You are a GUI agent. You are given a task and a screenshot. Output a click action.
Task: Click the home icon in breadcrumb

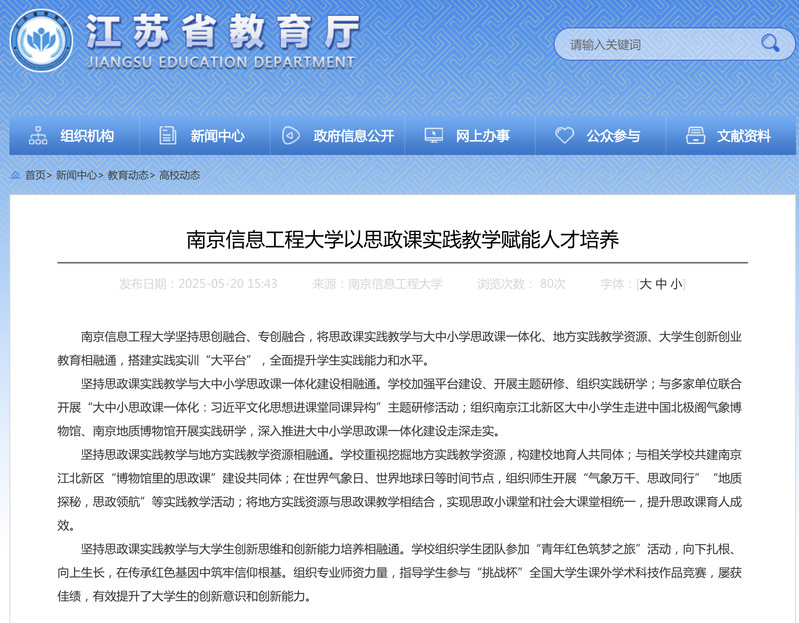[15, 175]
